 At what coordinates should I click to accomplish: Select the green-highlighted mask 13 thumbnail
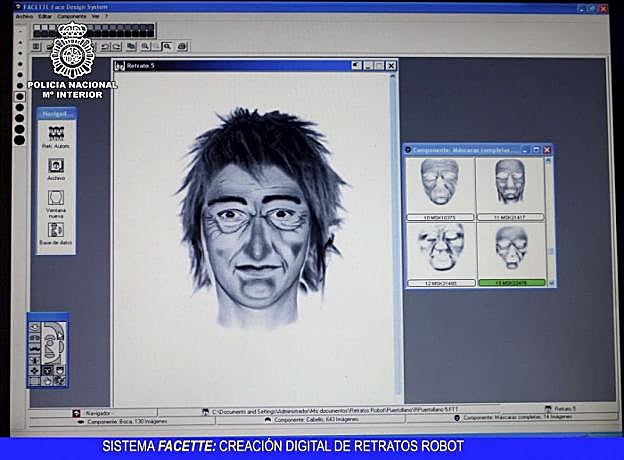tap(510, 250)
